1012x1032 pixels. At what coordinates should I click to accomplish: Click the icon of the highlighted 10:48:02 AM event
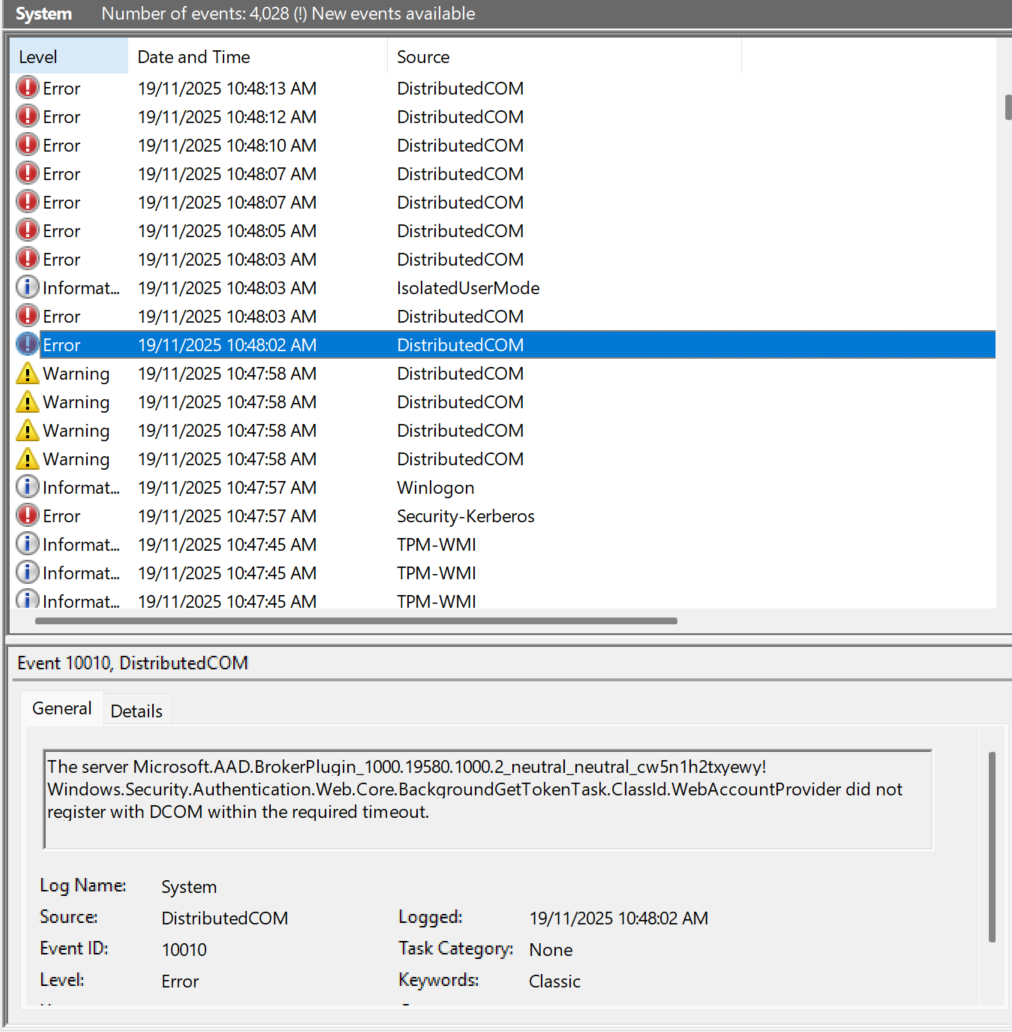[x=27, y=344]
